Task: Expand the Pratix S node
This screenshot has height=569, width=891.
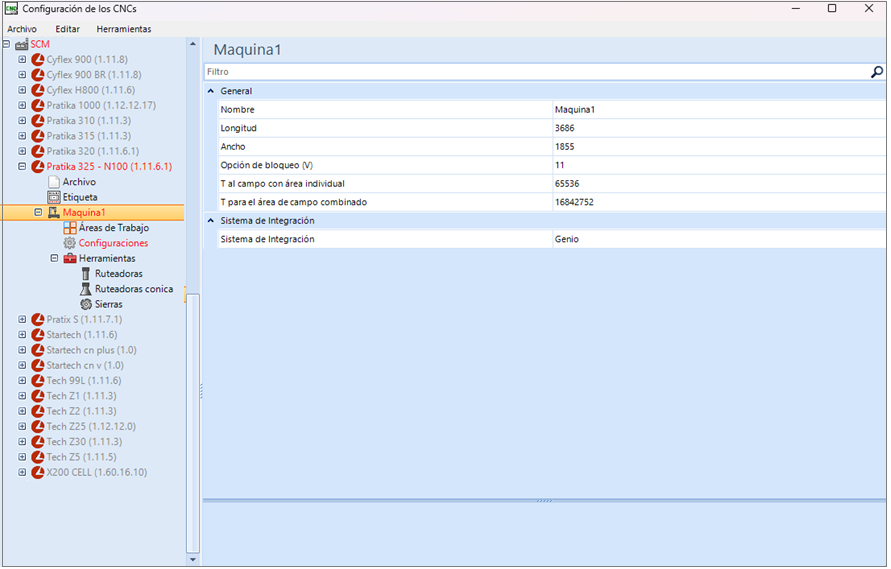Action: click(22, 319)
